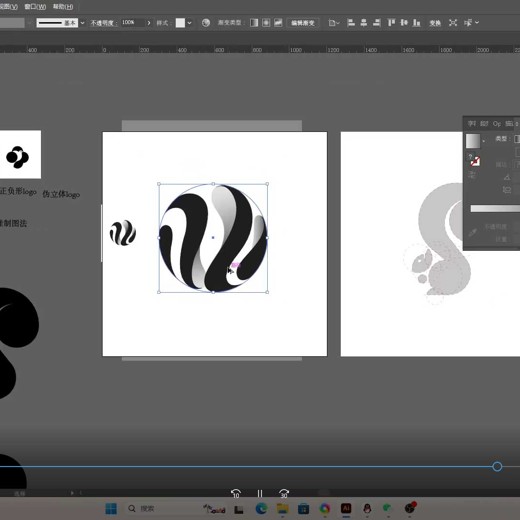Image resolution: width=520 pixels, height=520 pixels.
Task: Click the 编辑渐变 button
Action: 303,23
